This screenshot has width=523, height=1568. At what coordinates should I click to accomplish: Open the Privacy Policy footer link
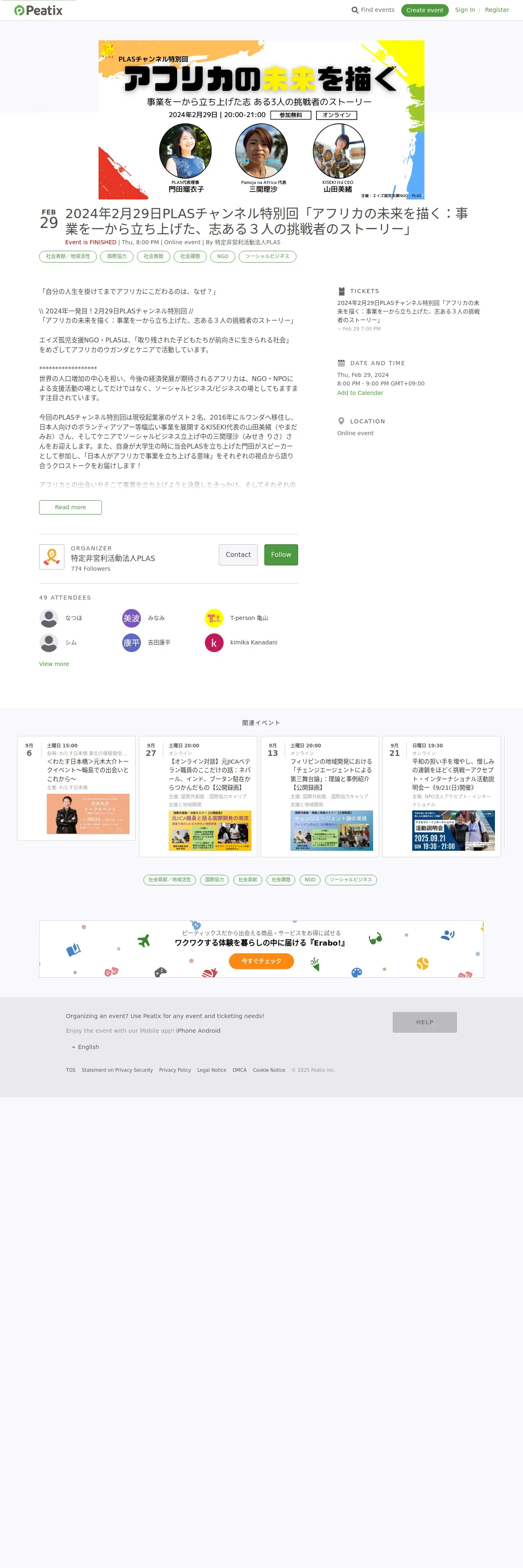coord(175,1070)
